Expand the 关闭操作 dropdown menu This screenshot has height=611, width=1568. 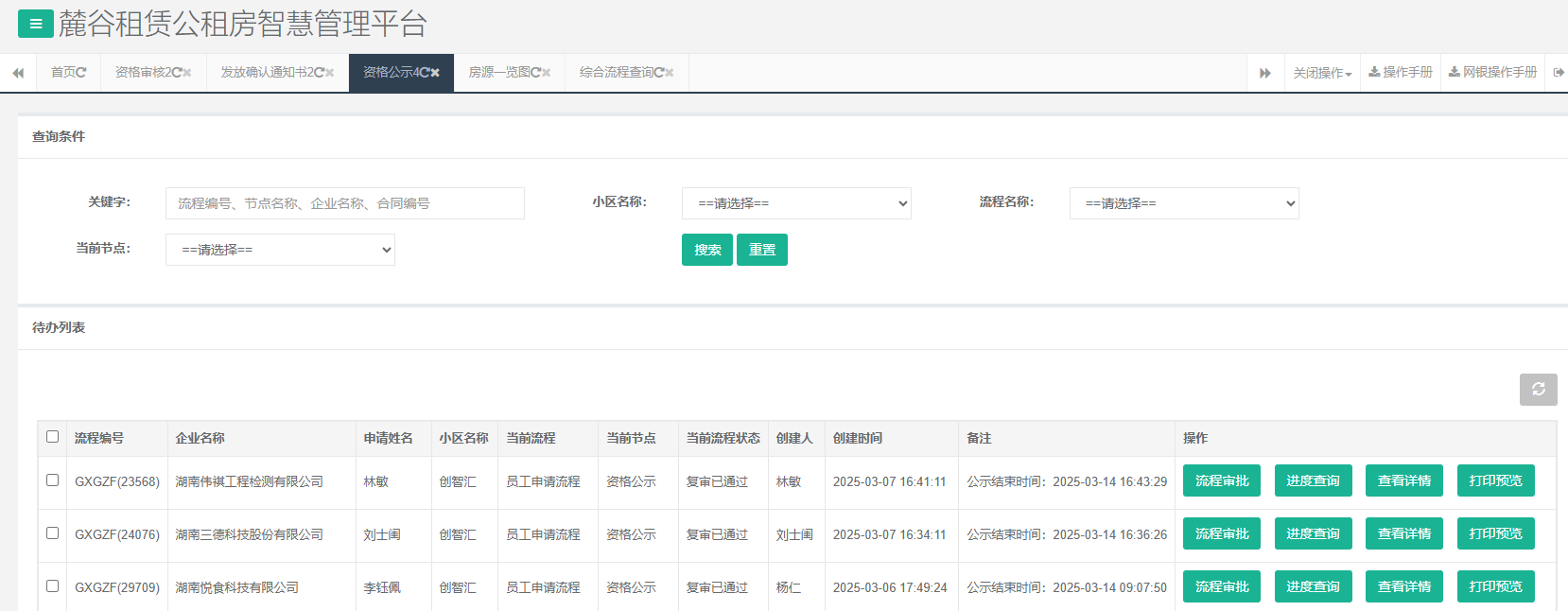coord(1322,73)
